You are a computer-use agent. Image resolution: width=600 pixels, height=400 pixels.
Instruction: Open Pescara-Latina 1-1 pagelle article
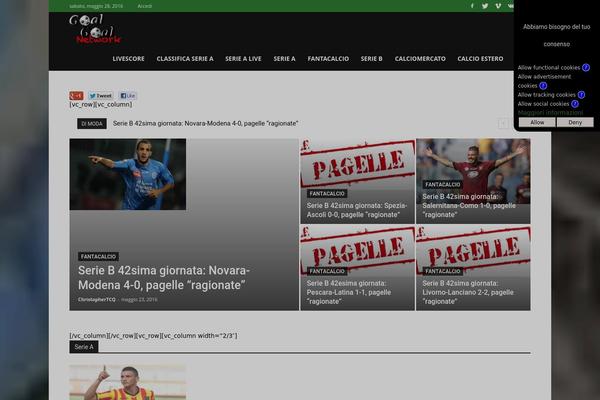pos(349,292)
